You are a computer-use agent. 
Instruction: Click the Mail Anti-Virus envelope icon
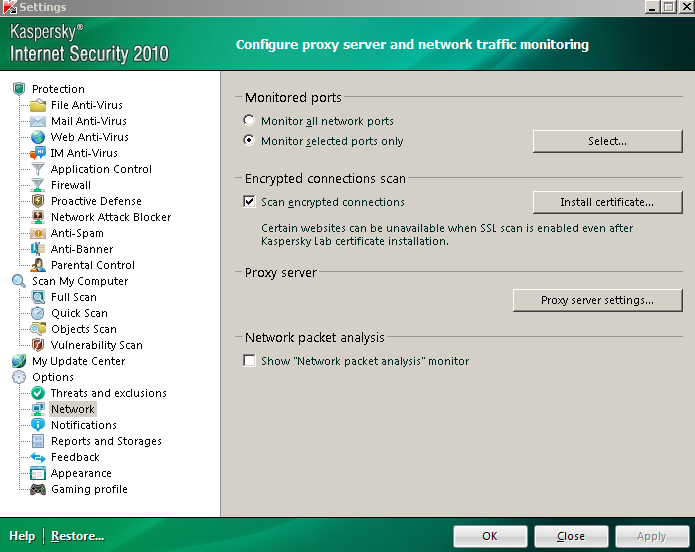pos(38,121)
